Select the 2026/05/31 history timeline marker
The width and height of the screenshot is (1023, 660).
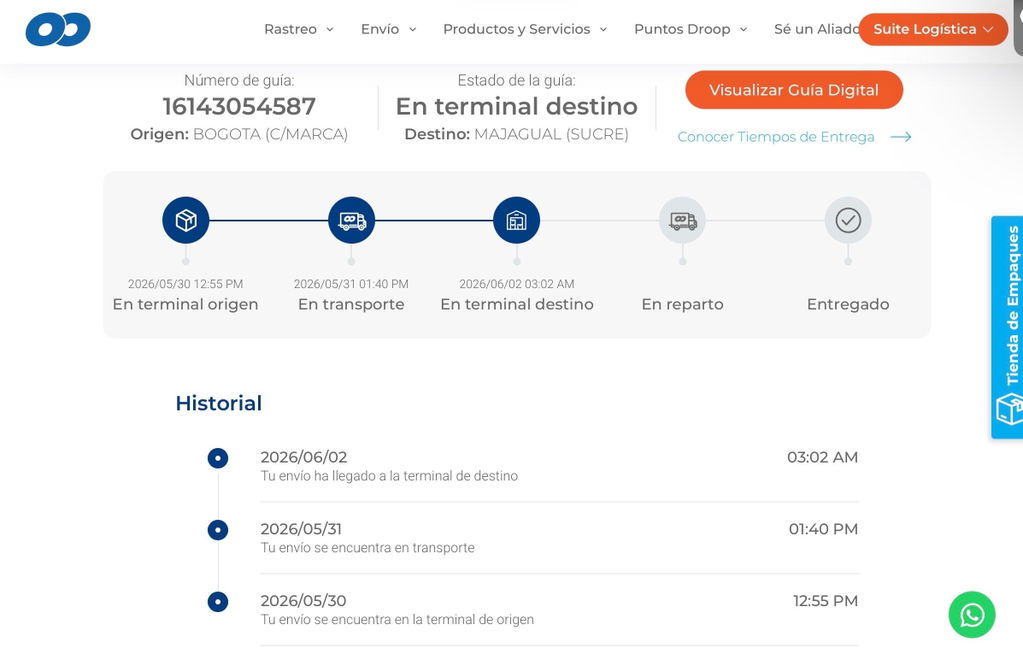[218, 530]
